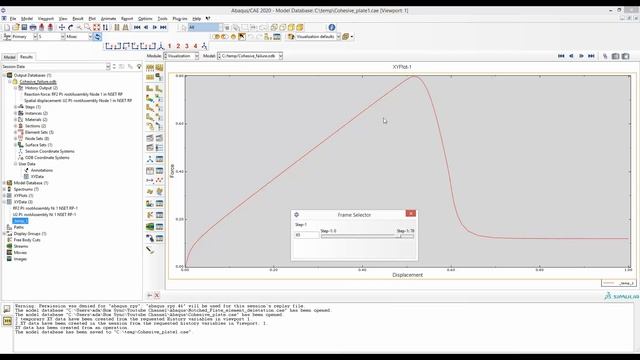Open the File menu
Viewport: 640px width, 360px height.
13,18
